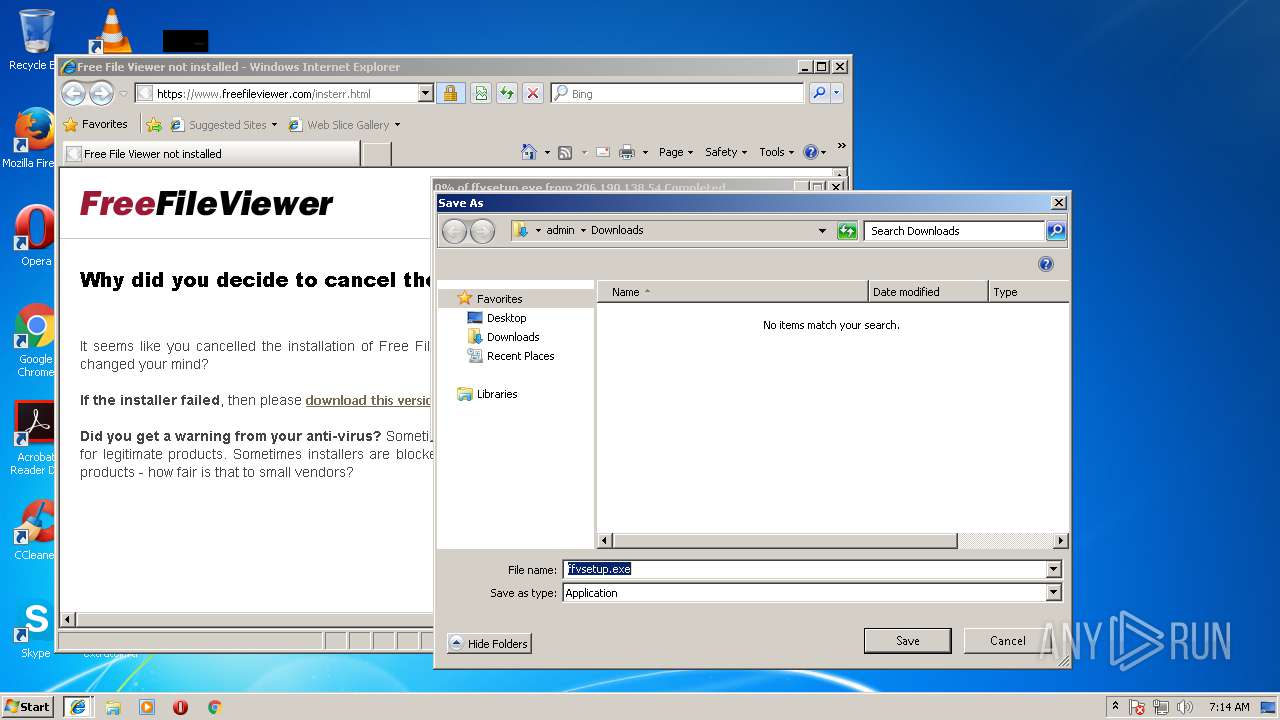Open the Page menu
This screenshot has height=720, width=1280.
(x=676, y=152)
